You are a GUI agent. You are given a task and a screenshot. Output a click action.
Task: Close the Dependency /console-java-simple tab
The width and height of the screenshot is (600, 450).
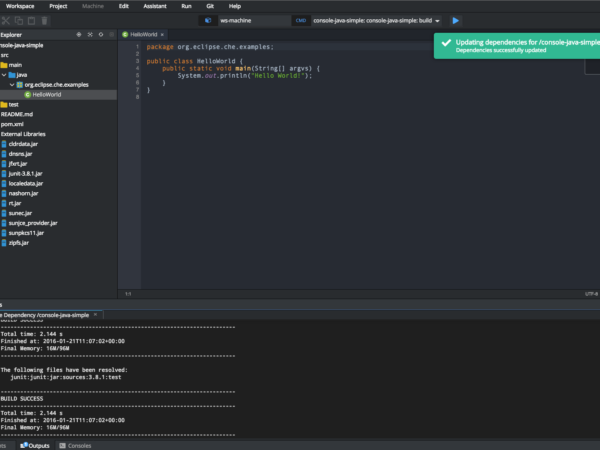pos(95,315)
